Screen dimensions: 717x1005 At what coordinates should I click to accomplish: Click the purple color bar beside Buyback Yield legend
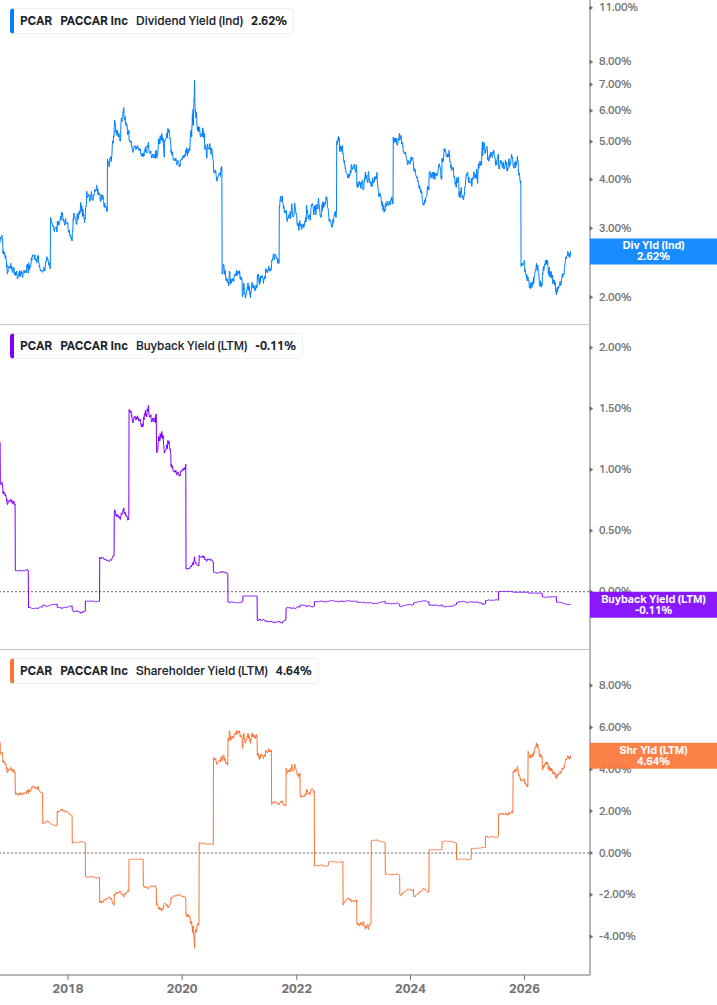[12, 346]
